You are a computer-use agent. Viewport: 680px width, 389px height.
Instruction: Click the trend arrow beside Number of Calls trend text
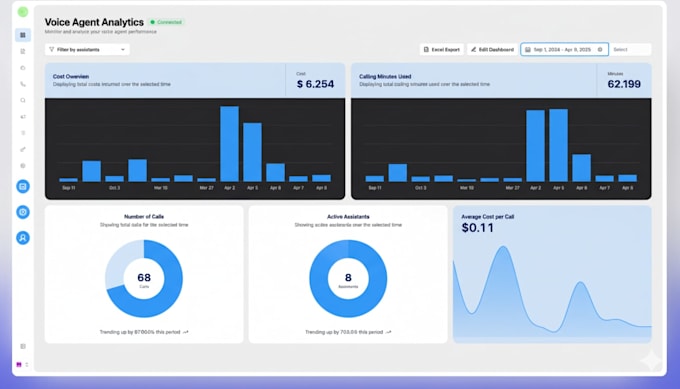click(186, 332)
